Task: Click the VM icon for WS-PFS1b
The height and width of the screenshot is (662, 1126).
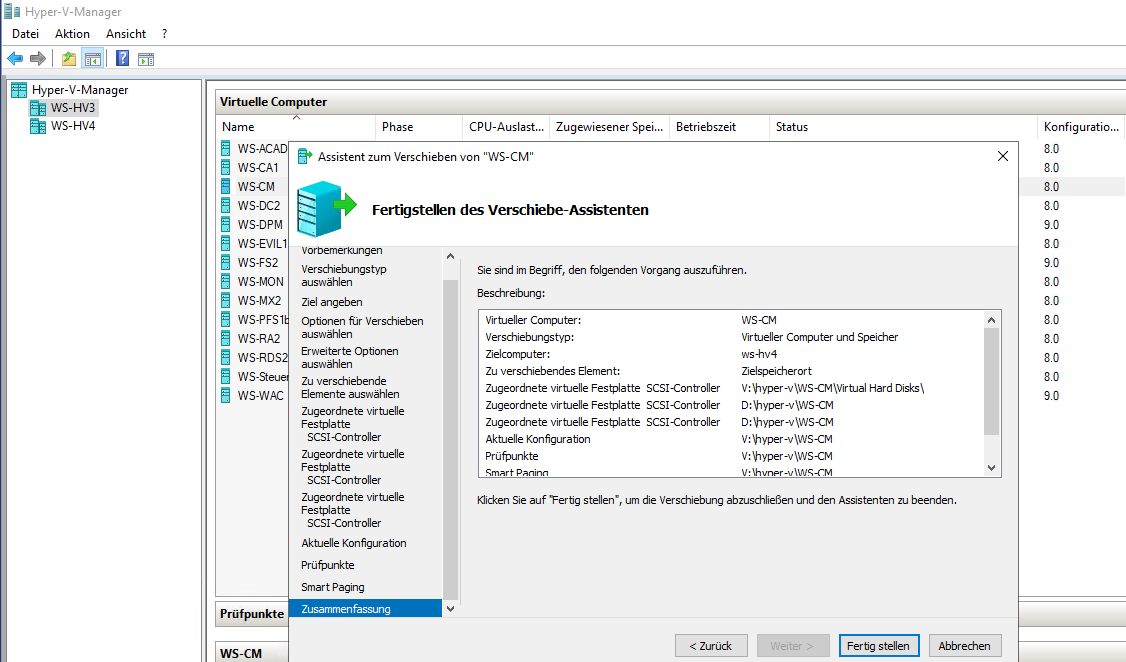Action: pyautogui.click(x=225, y=320)
